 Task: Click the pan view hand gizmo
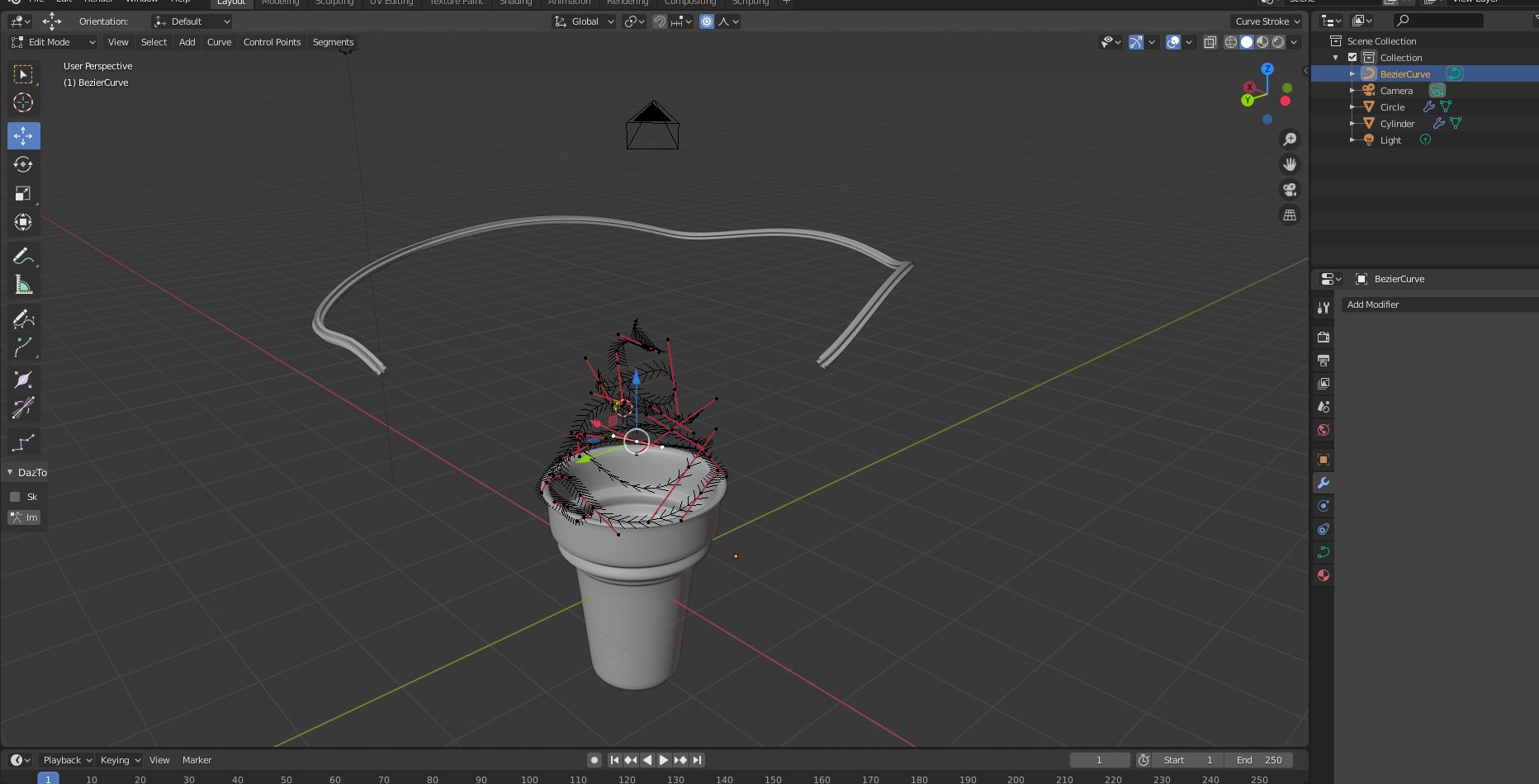click(x=1290, y=164)
